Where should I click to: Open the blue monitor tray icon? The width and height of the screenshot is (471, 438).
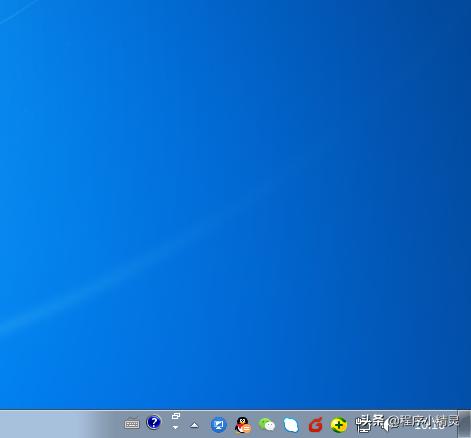[x=219, y=425]
